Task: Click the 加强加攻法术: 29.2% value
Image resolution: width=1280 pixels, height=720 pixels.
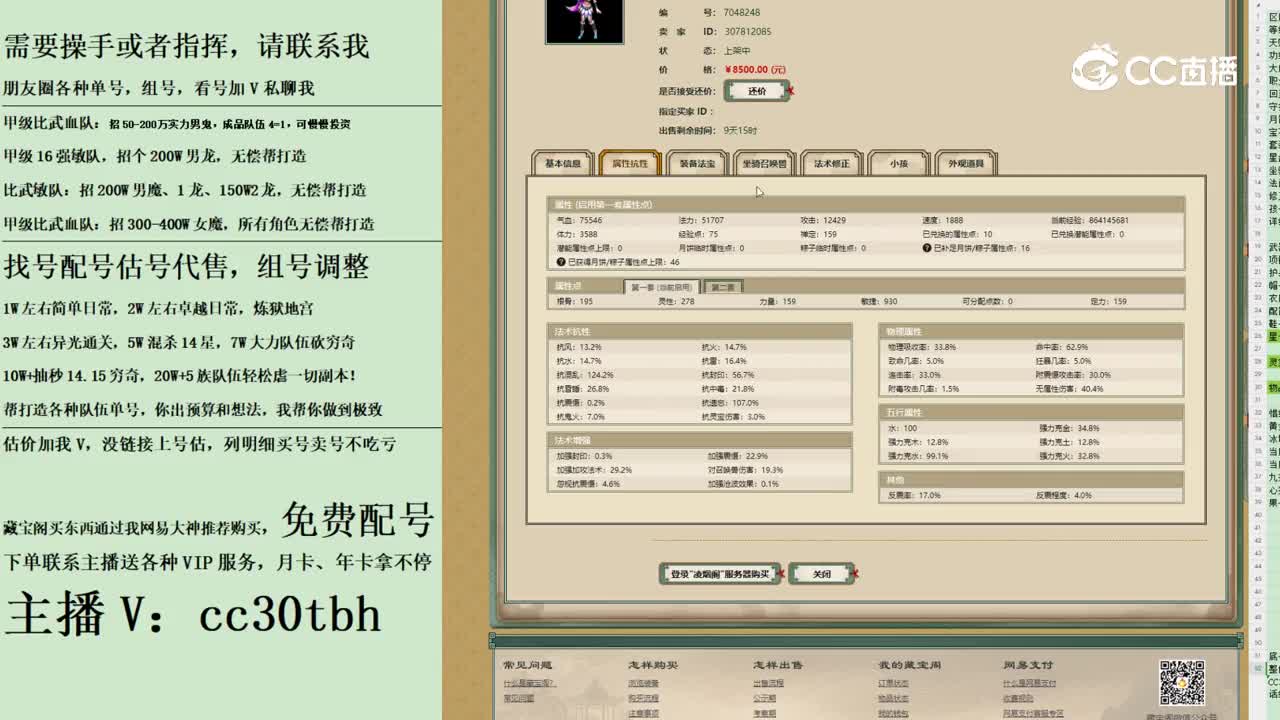Action: pos(595,470)
